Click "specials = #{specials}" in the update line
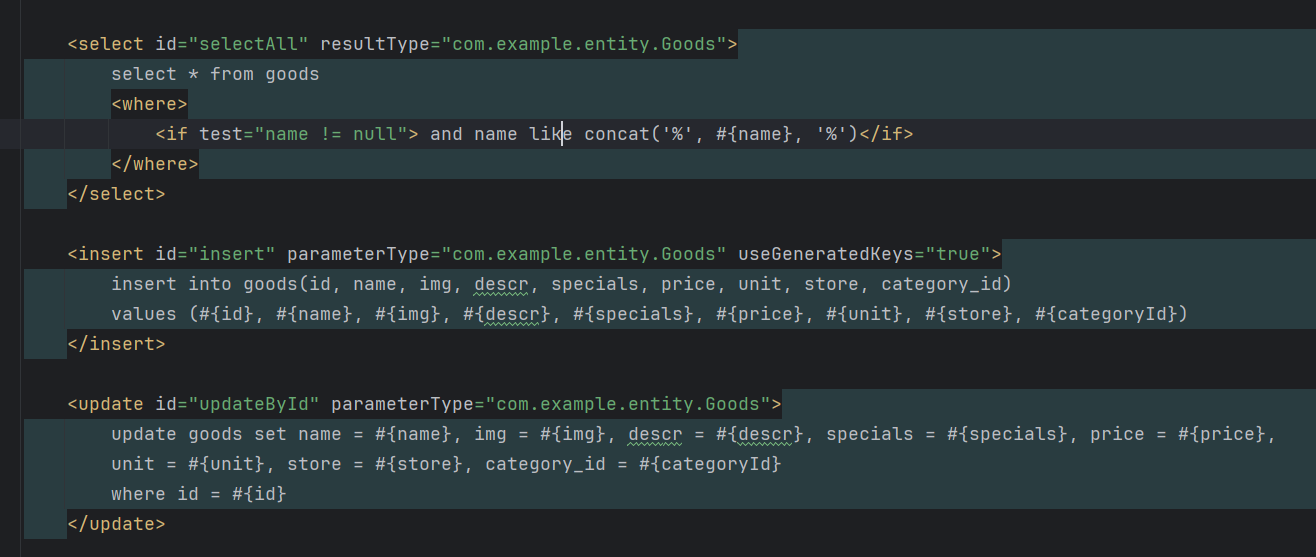Image resolution: width=1316 pixels, height=557 pixels. click(x=947, y=434)
